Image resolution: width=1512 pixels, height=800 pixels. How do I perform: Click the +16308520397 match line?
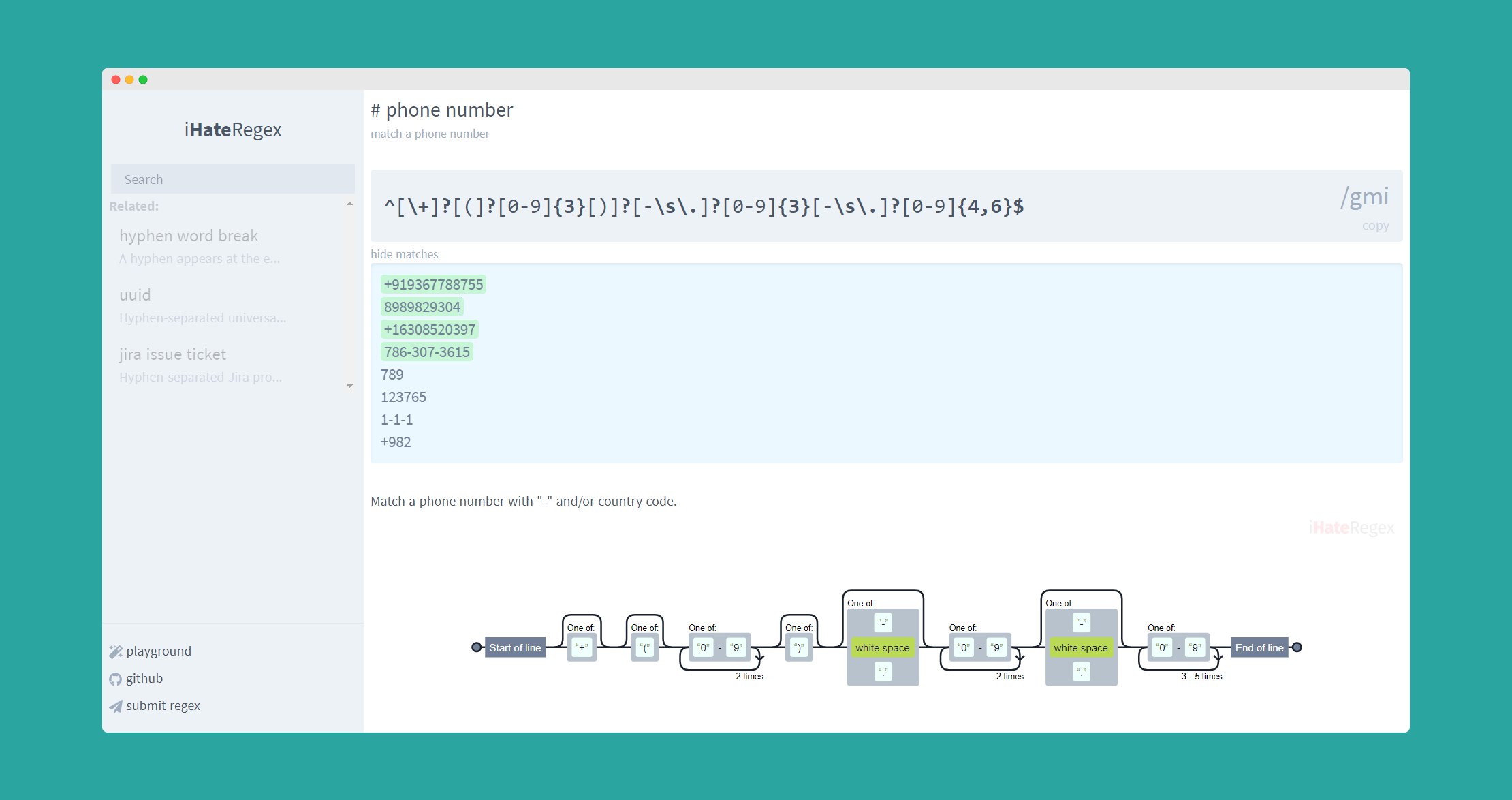(430, 330)
